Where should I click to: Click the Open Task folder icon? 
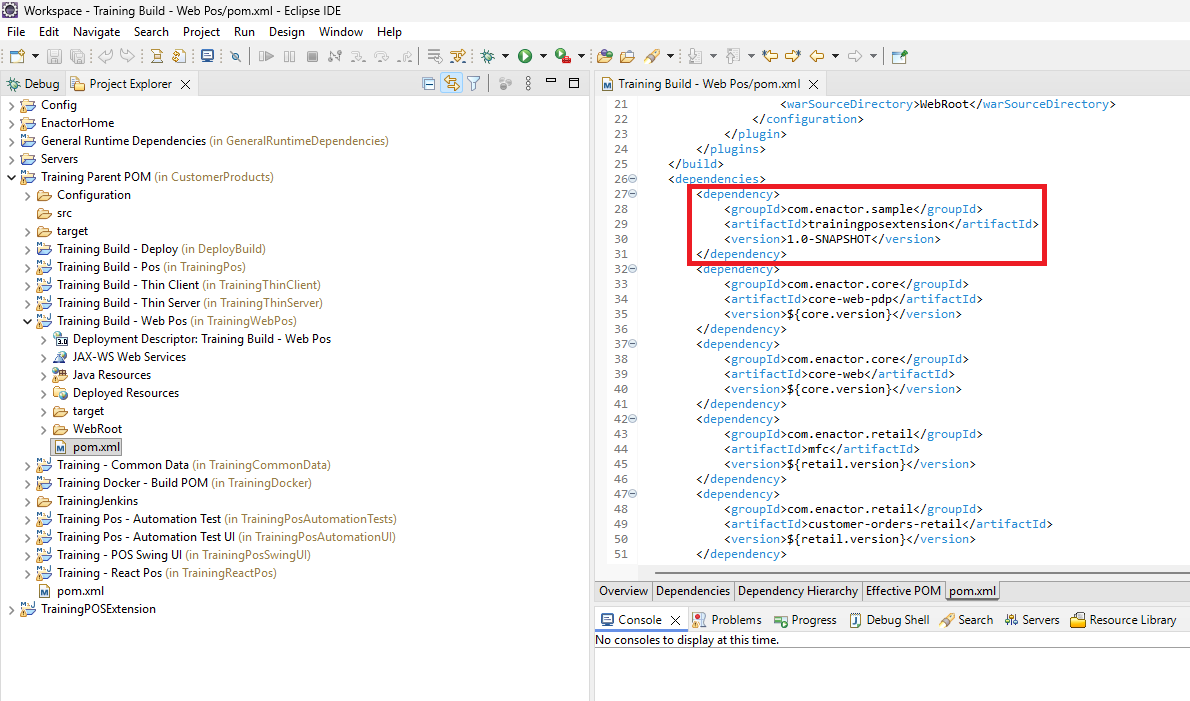(627, 56)
